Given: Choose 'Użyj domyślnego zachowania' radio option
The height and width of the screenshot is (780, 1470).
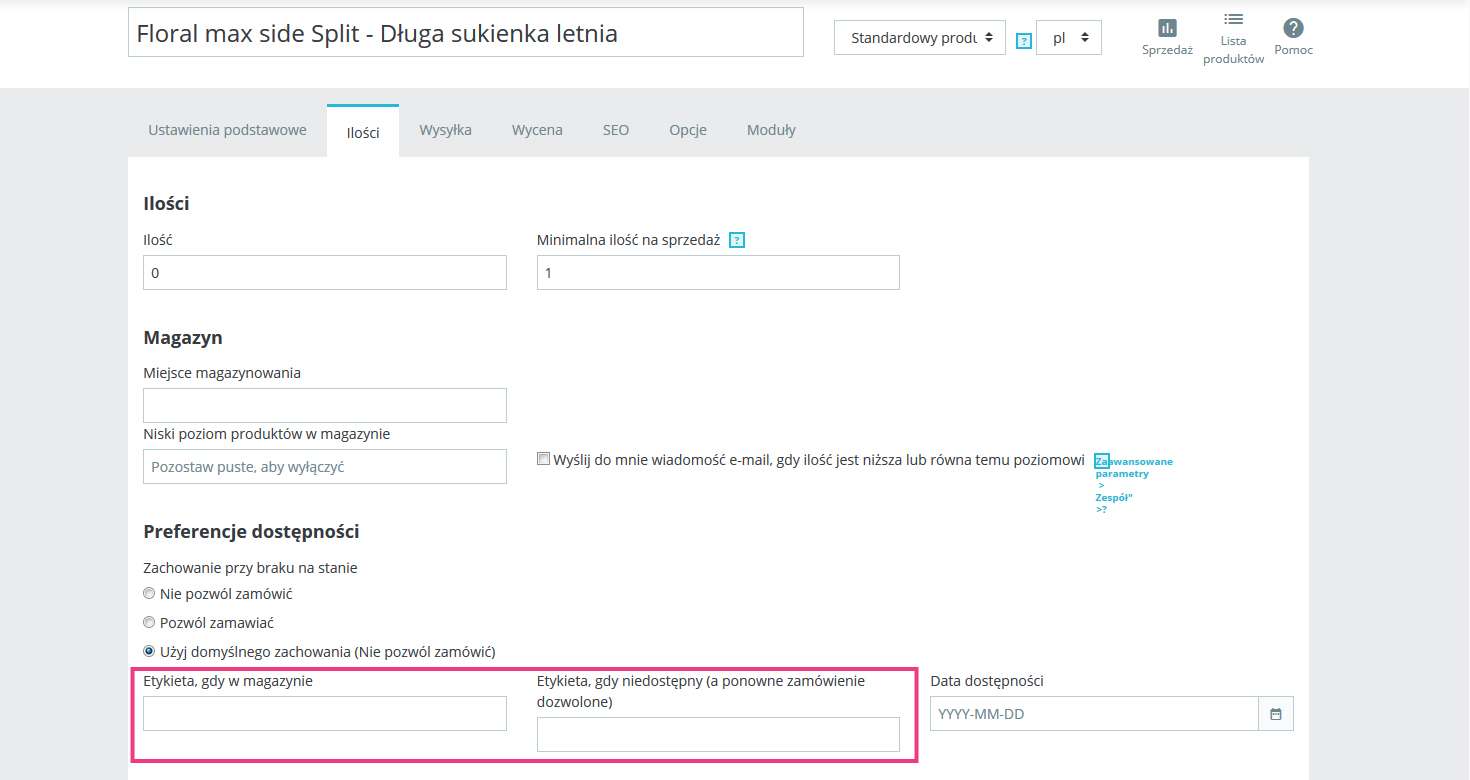Looking at the screenshot, I should (x=150, y=651).
